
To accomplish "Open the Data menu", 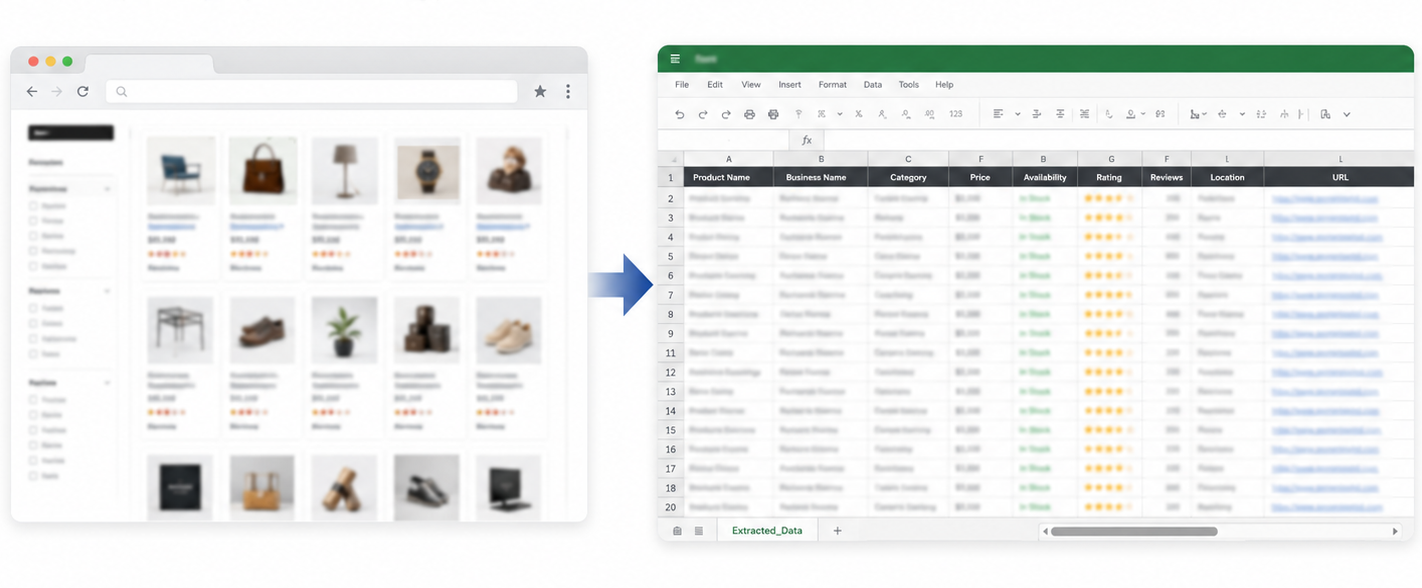I will (x=873, y=85).
